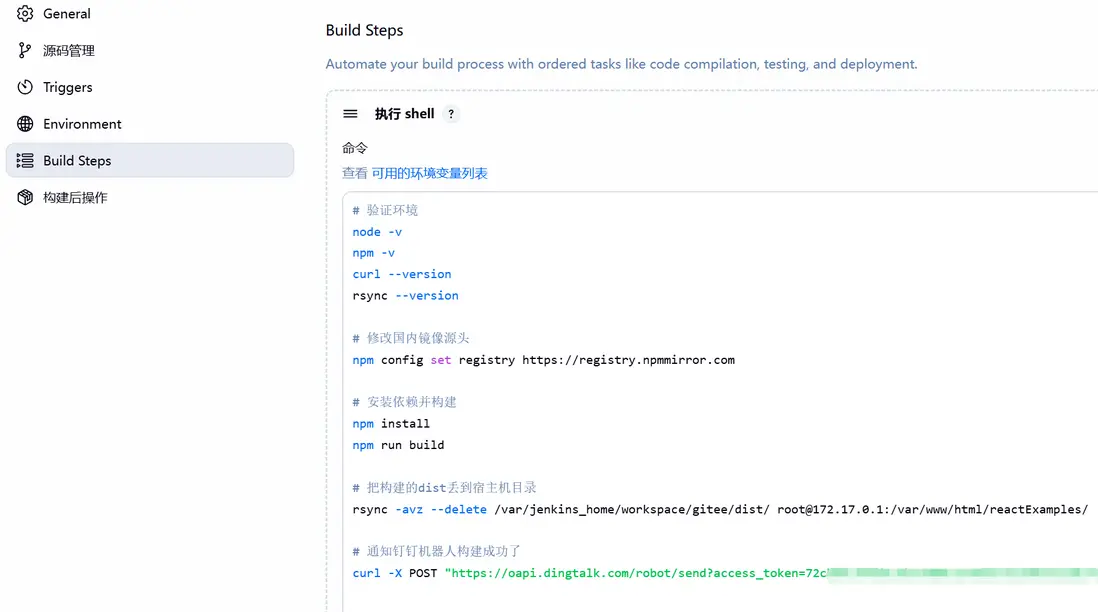Select Build Steps in the sidebar
The image size is (1098, 612).
coord(77,161)
